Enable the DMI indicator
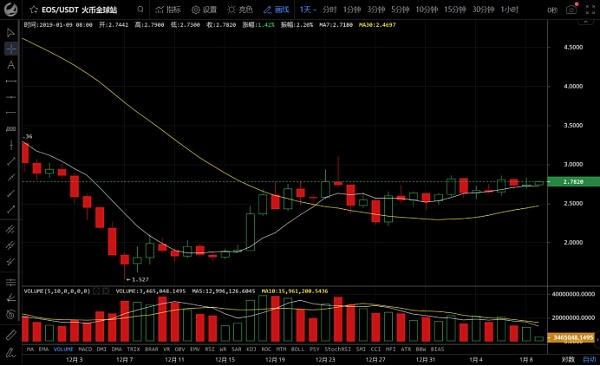Viewport: 600px width, 366px height. click(x=102, y=349)
